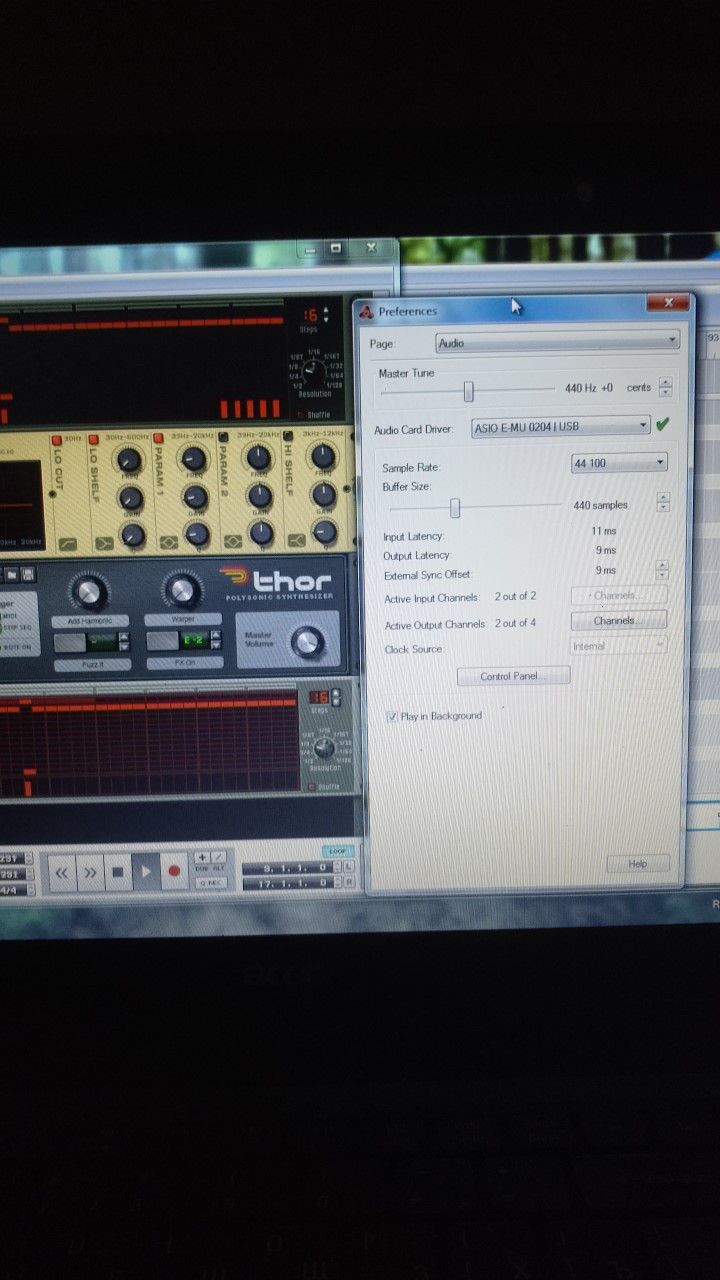This screenshot has height=1280, width=720.
Task: Click the LO SHELF Q knob
Action: (x=132, y=535)
